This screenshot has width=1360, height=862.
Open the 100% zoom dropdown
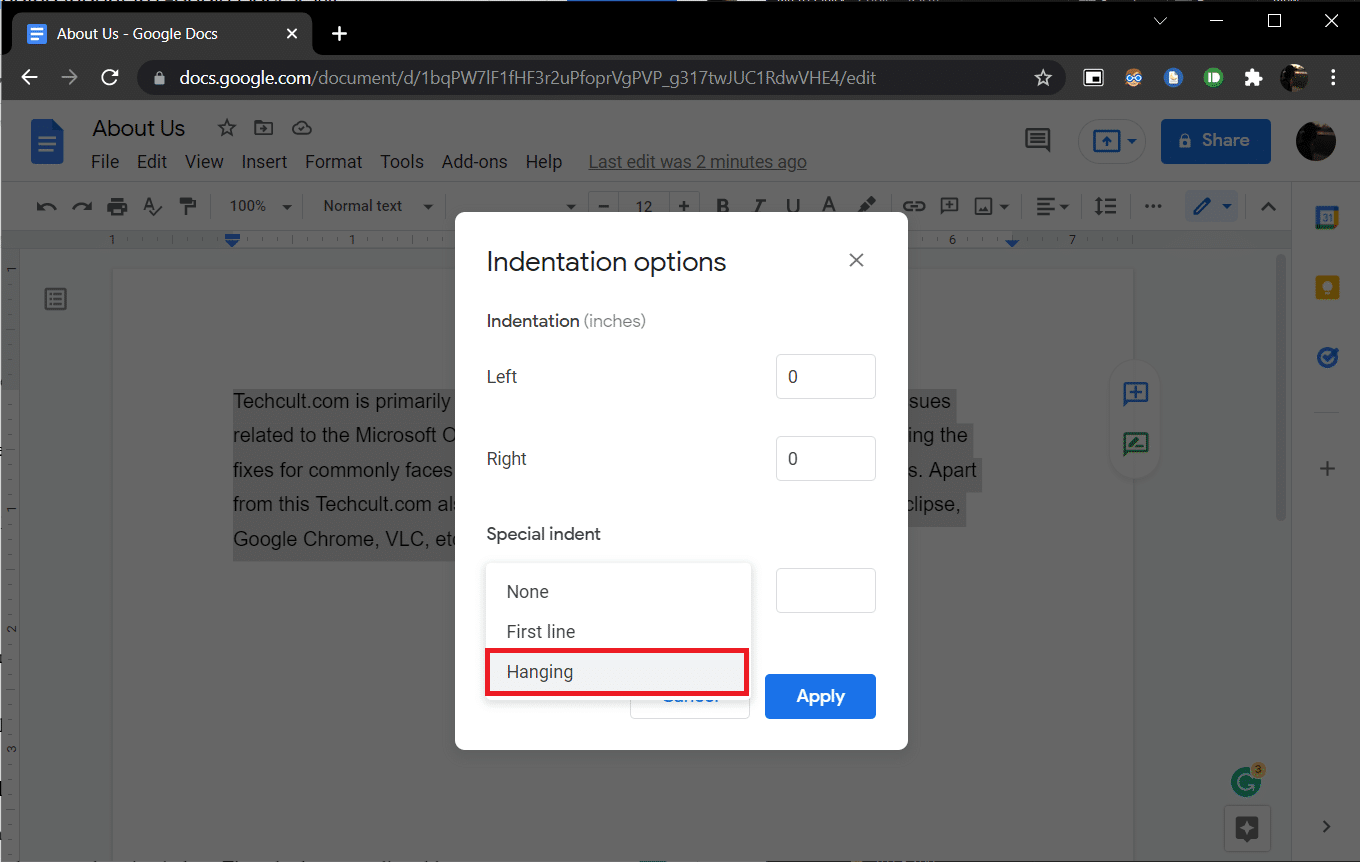pos(260,206)
